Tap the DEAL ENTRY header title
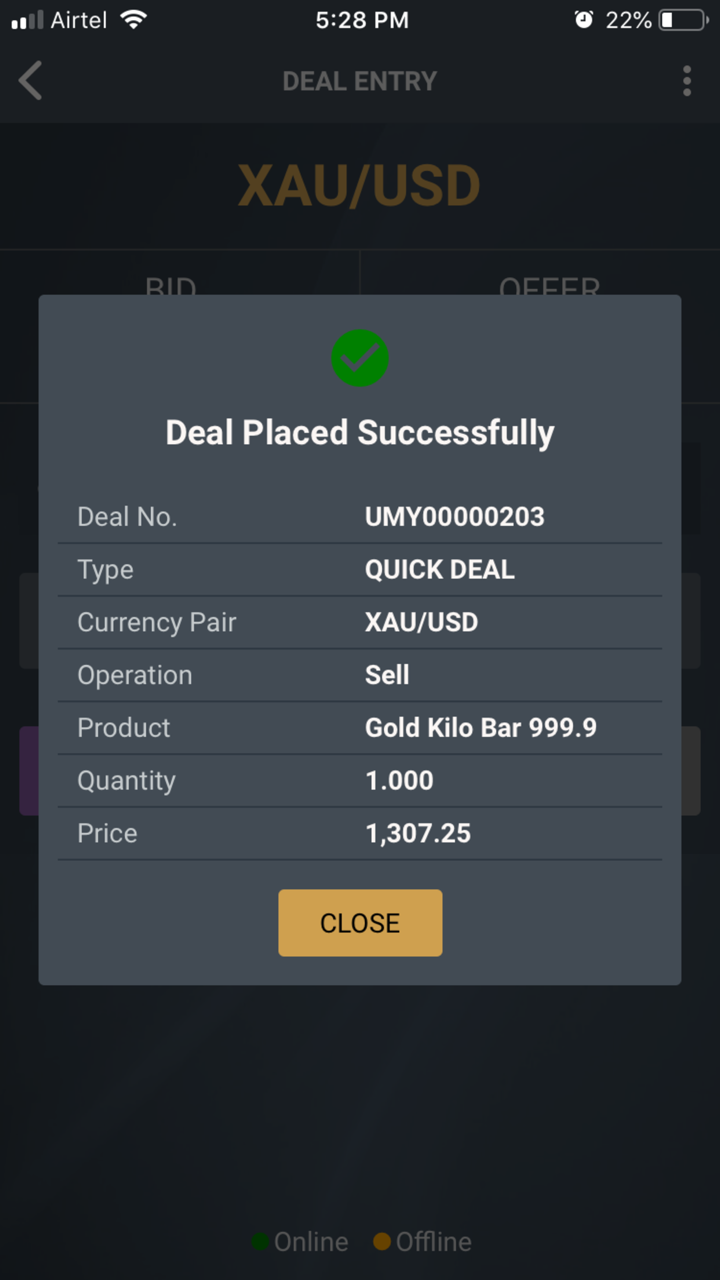The width and height of the screenshot is (720, 1280). click(360, 81)
